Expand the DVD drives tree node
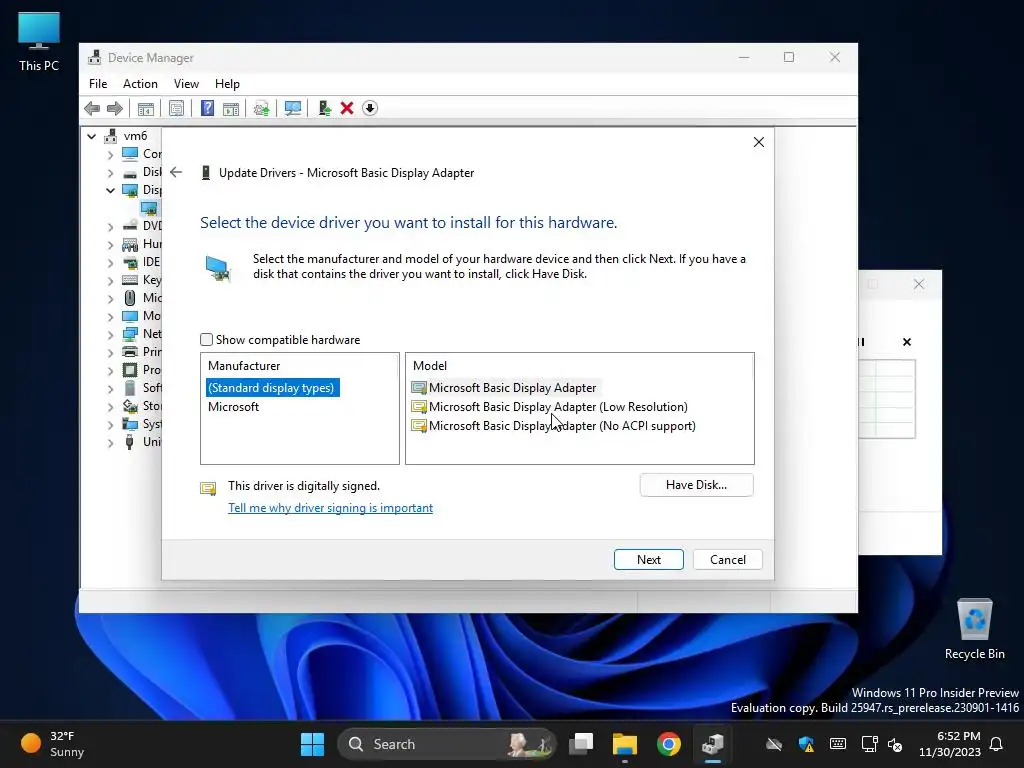The image size is (1024, 768). 110,227
